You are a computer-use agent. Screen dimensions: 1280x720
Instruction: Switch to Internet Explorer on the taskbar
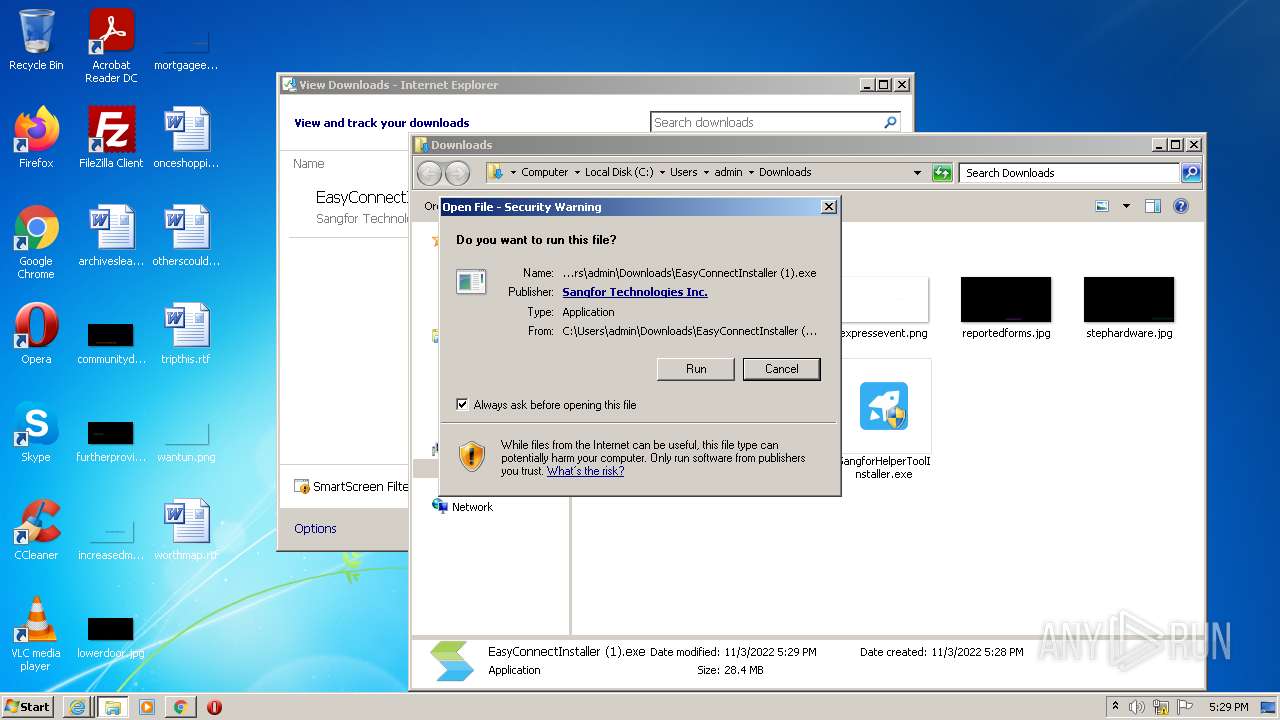(77, 707)
